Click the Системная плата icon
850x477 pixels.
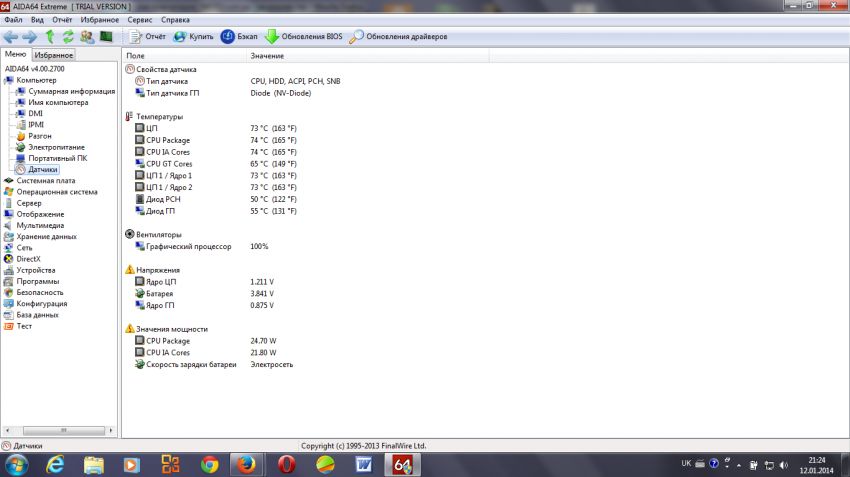(9, 181)
